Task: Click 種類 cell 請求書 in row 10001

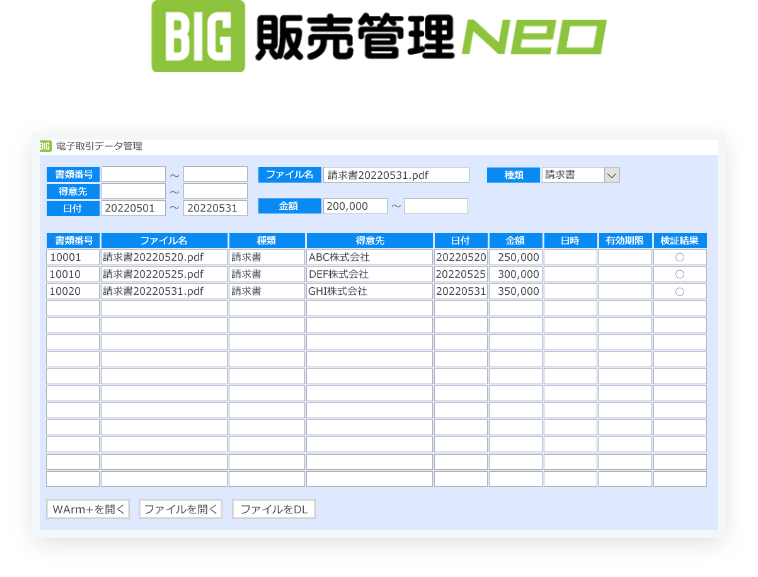Action: (x=267, y=257)
